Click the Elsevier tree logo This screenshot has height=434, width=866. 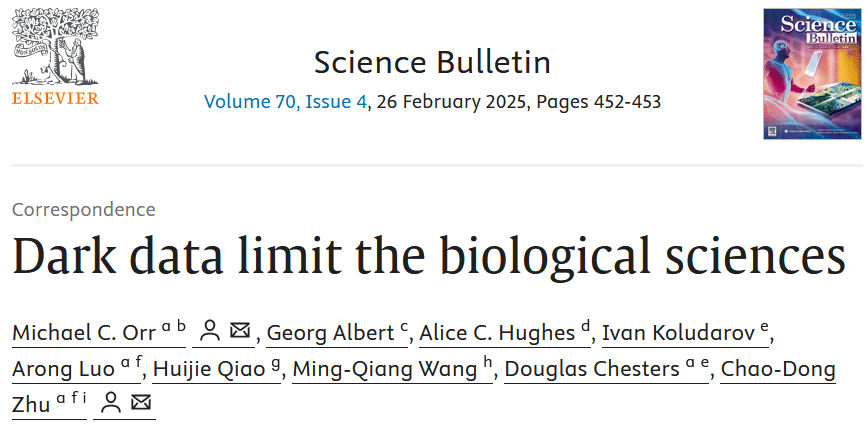pos(54,47)
